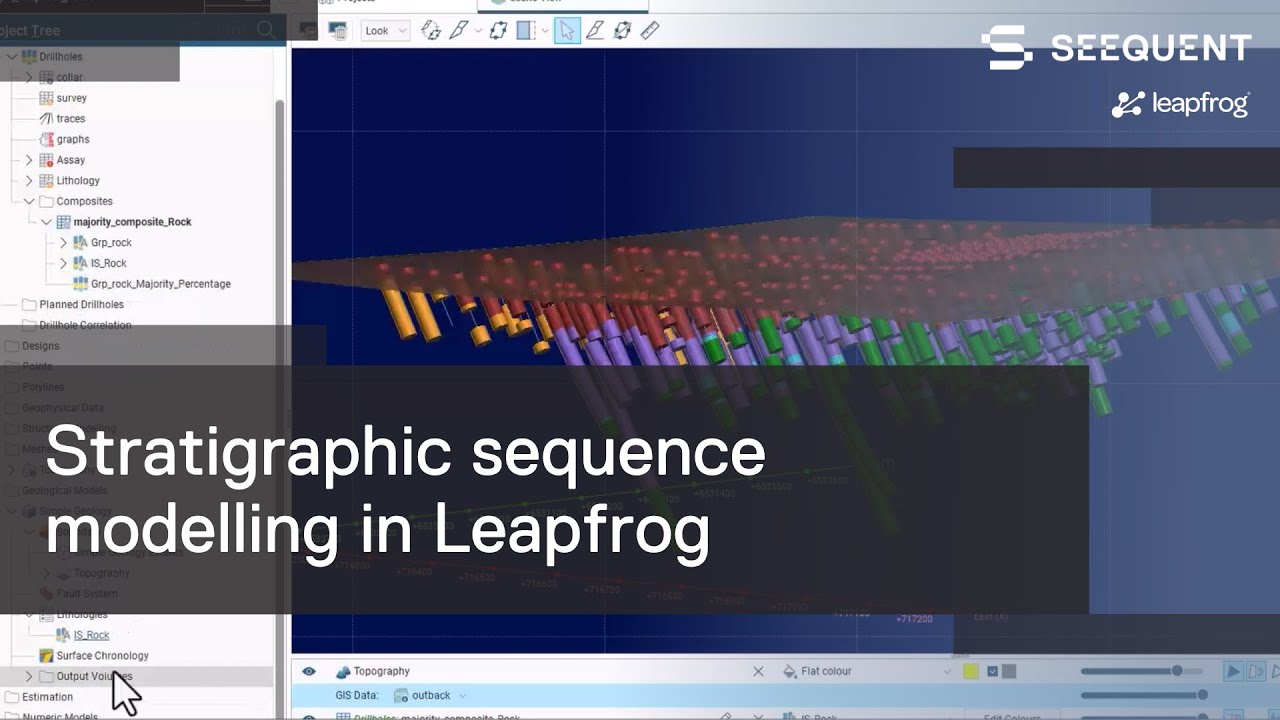Image resolution: width=1280 pixels, height=720 pixels.
Task: Click the Grp_rock_Majority_Percentage column icon
Action: 81,284
